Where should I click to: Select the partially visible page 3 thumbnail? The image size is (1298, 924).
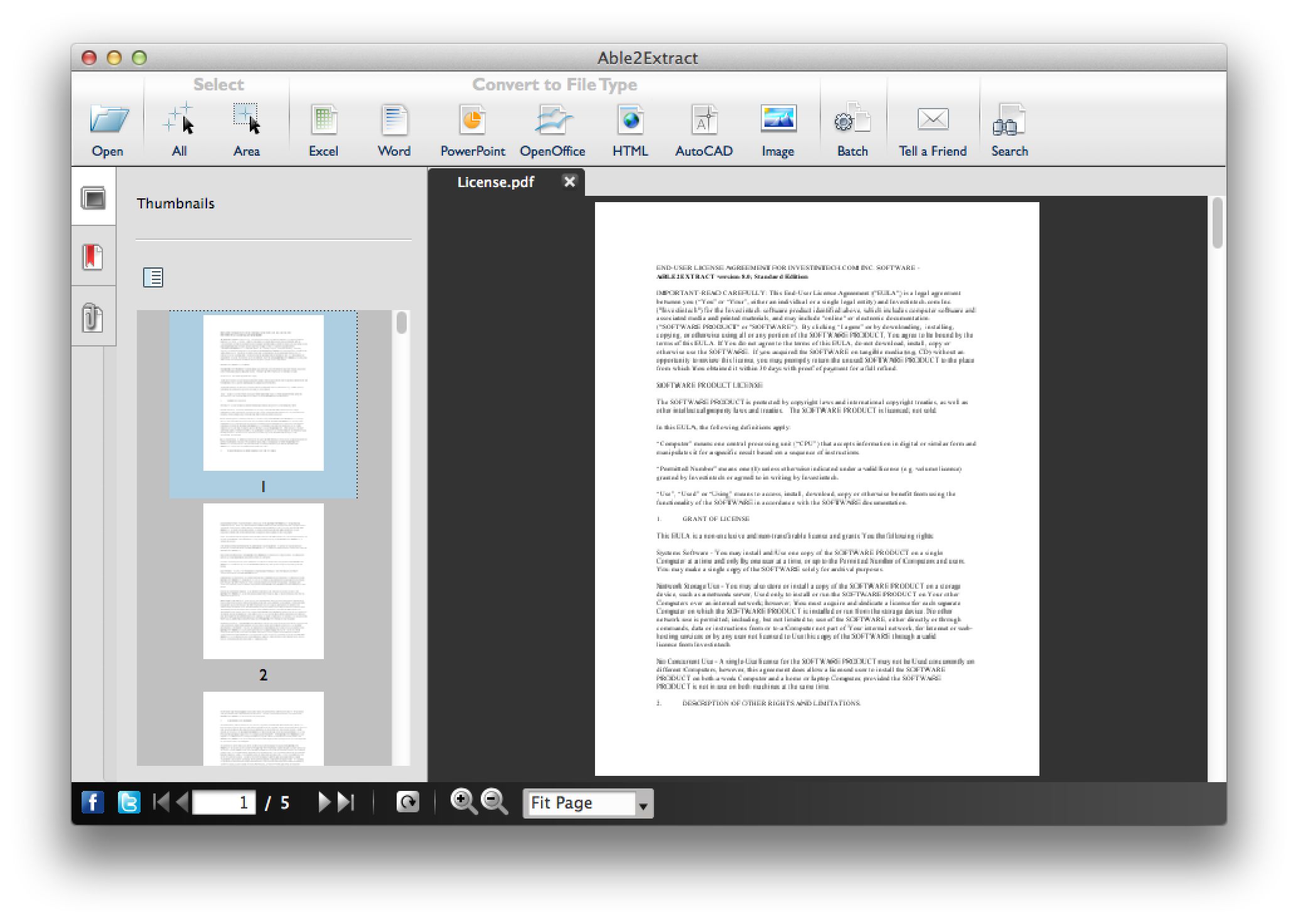pos(263,728)
